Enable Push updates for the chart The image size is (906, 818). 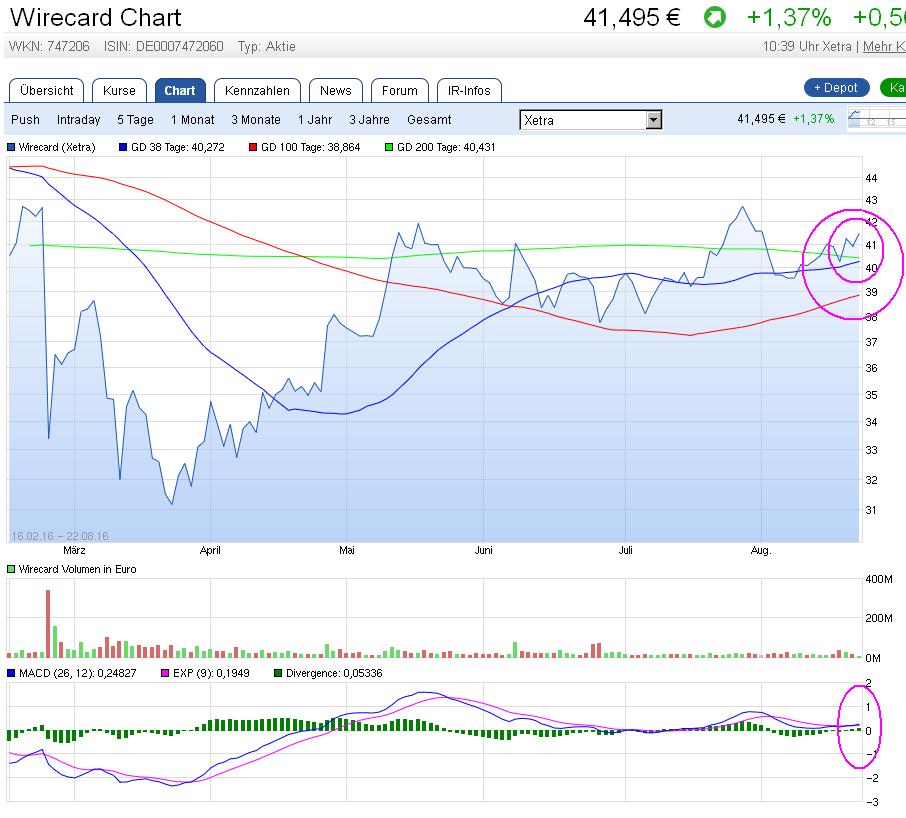[24, 120]
